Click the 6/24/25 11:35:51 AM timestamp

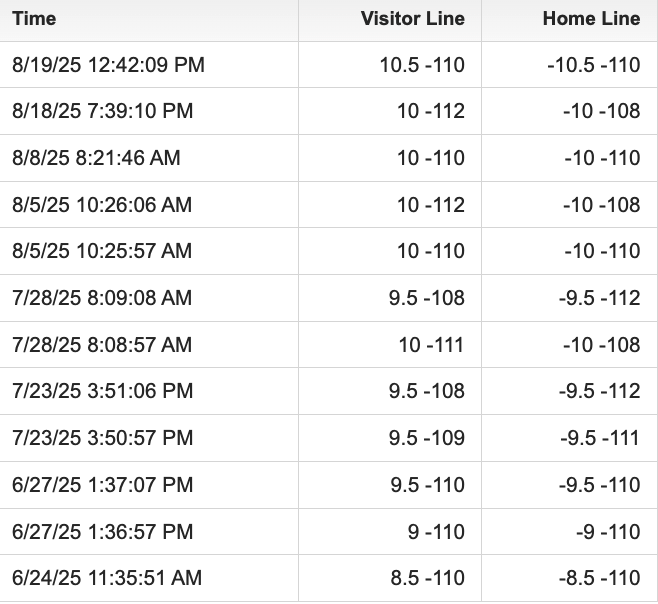[107, 578]
